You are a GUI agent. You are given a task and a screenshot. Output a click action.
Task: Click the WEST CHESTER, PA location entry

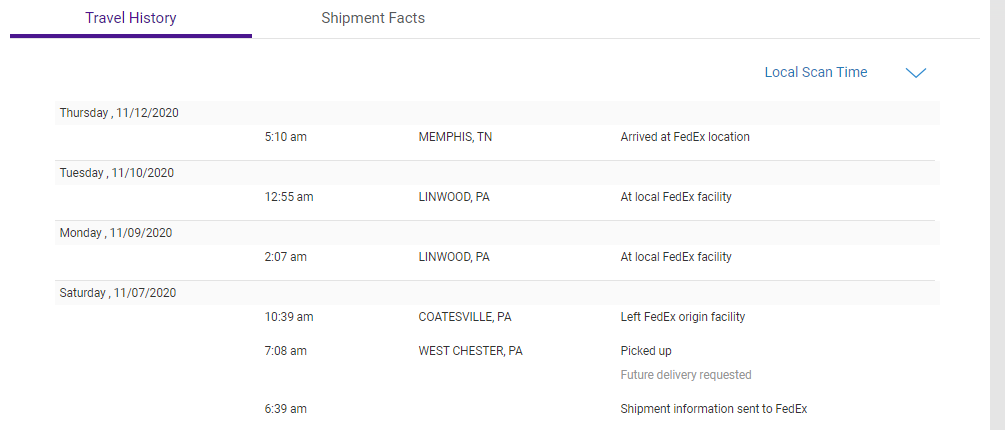pyautogui.click(x=470, y=351)
